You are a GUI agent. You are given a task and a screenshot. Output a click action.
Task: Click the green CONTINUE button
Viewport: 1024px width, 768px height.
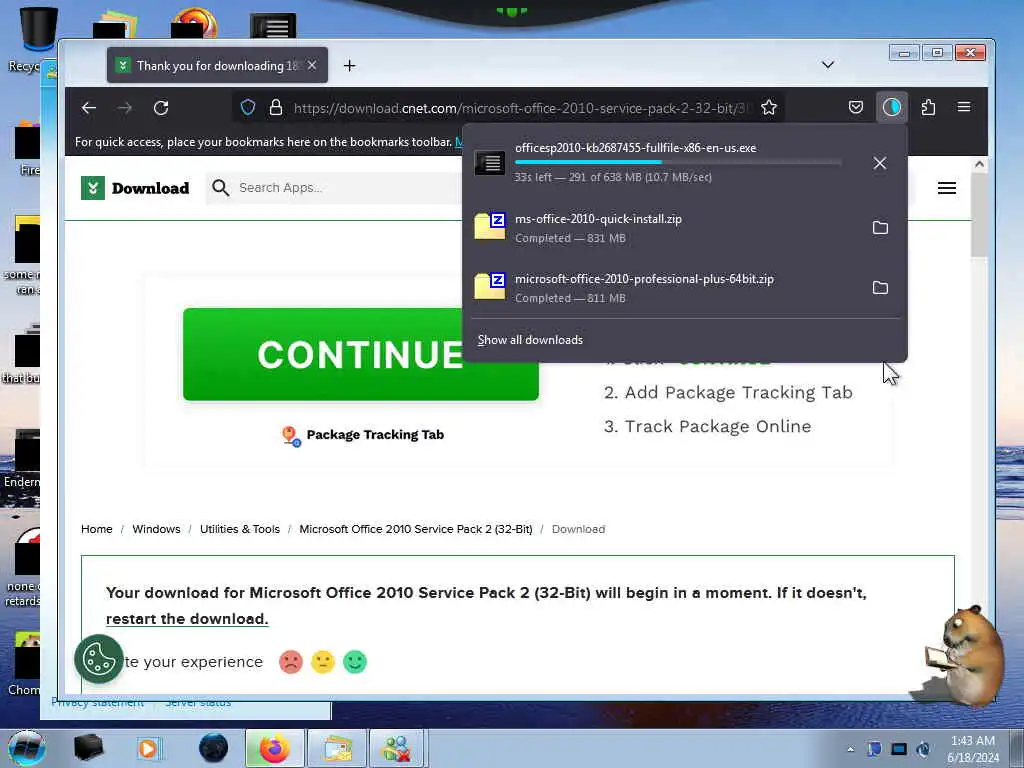(360, 354)
